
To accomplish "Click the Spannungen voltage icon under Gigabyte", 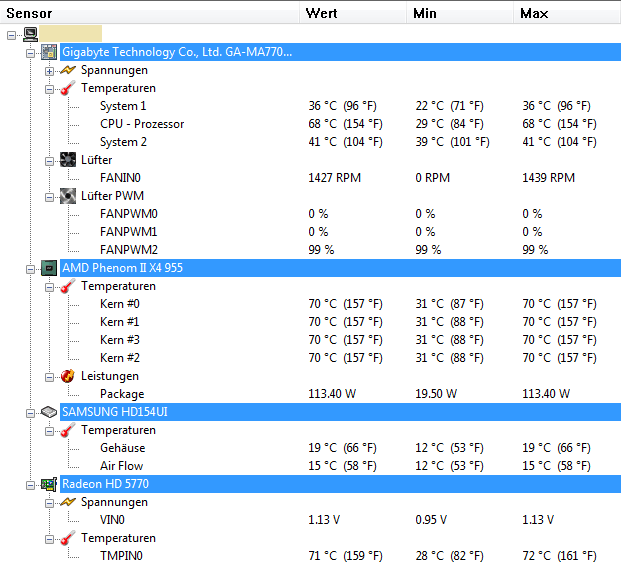I will pyautogui.click(x=68, y=70).
